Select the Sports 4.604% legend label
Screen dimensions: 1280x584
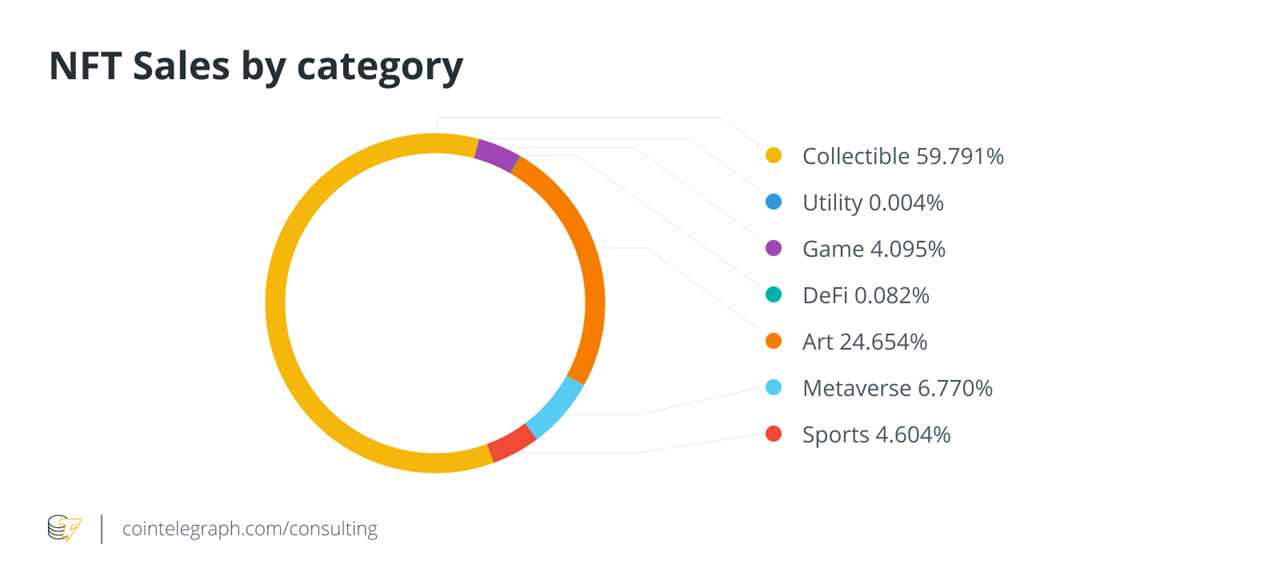[x=876, y=435]
